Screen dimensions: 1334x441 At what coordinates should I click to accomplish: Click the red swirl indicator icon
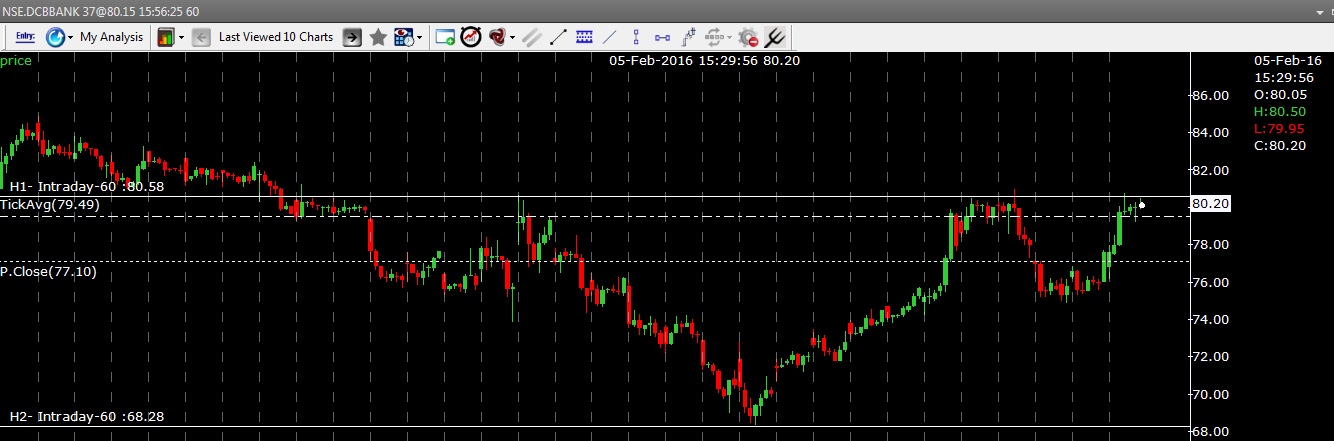pos(498,37)
